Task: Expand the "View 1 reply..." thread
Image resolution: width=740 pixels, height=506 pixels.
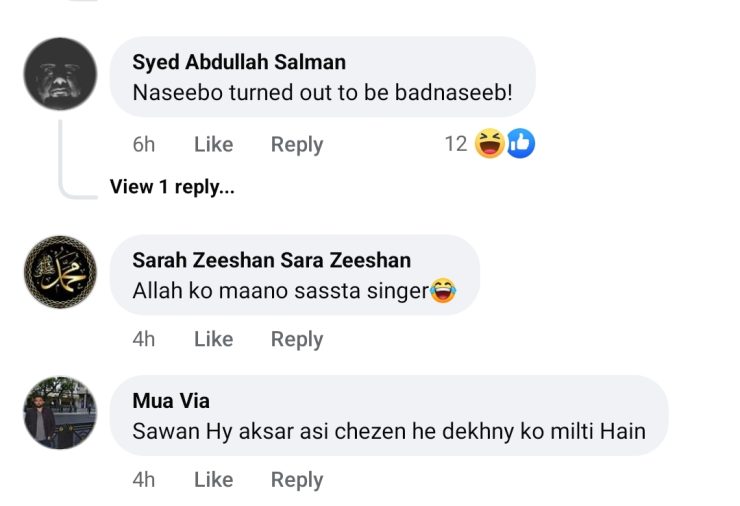Action: 172,186
